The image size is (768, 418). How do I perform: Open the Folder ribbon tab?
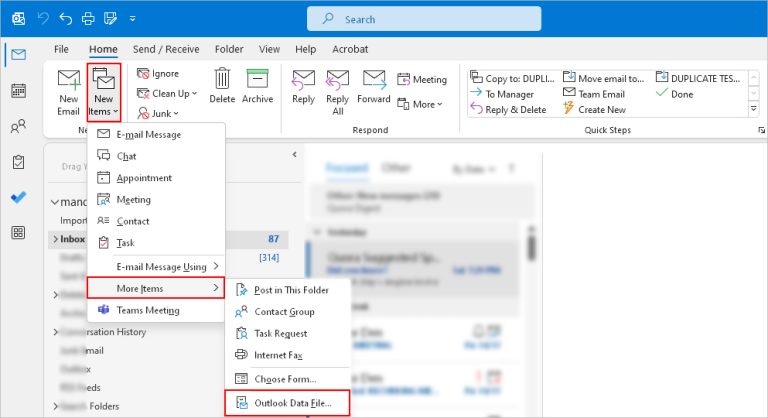tap(229, 49)
